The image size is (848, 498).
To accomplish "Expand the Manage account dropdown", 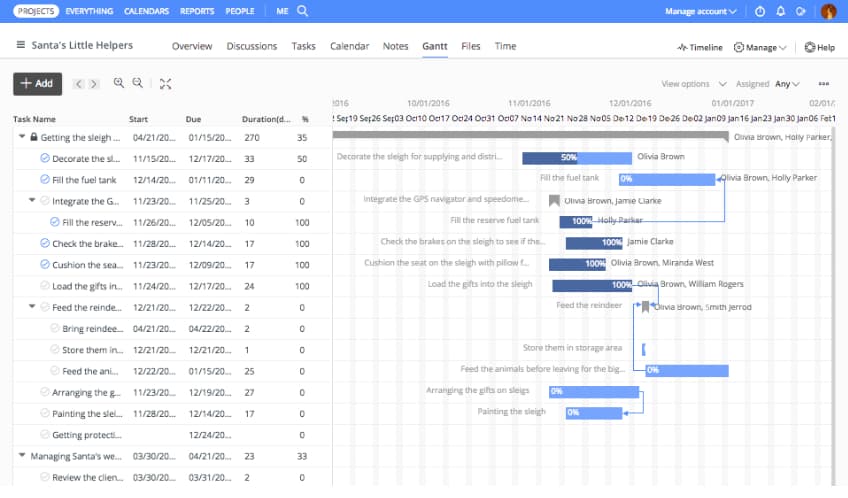I will [701, 11].
